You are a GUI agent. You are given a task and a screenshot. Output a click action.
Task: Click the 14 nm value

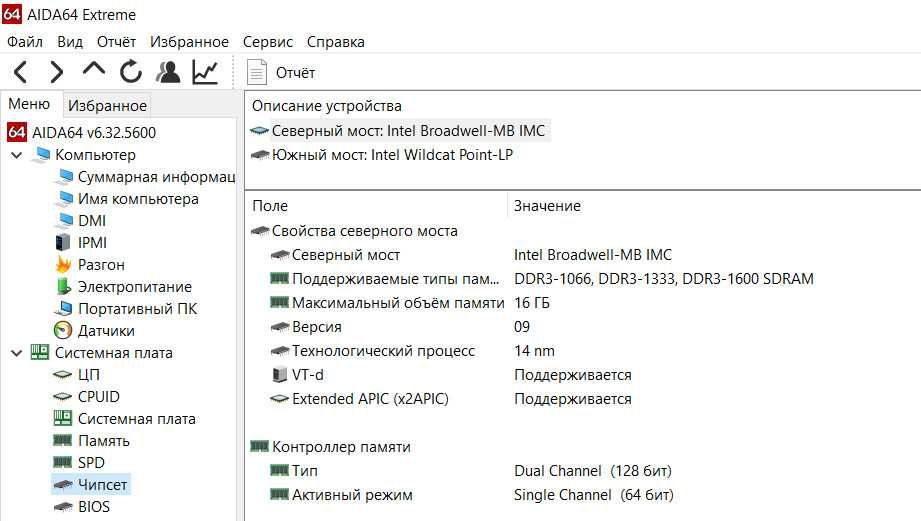click(x=535, y=351)
